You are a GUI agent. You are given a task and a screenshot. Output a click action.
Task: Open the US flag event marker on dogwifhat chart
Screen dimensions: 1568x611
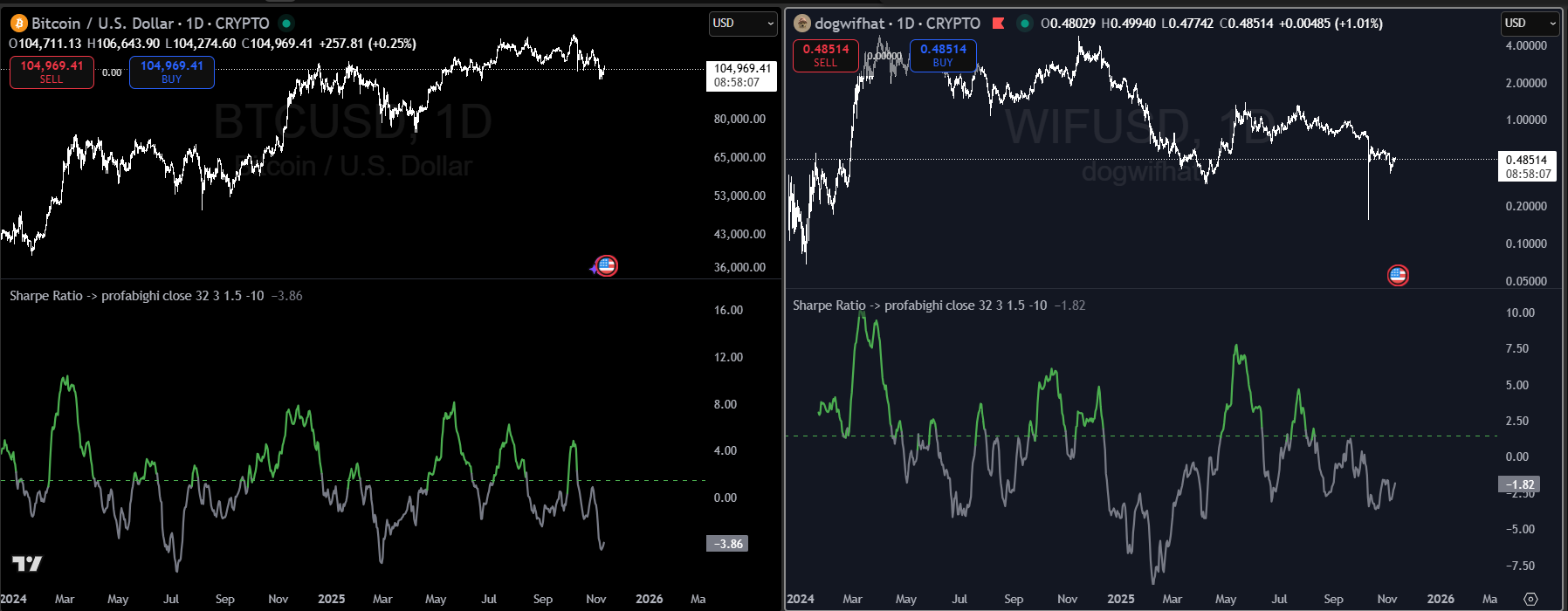tap(1398, 276)
